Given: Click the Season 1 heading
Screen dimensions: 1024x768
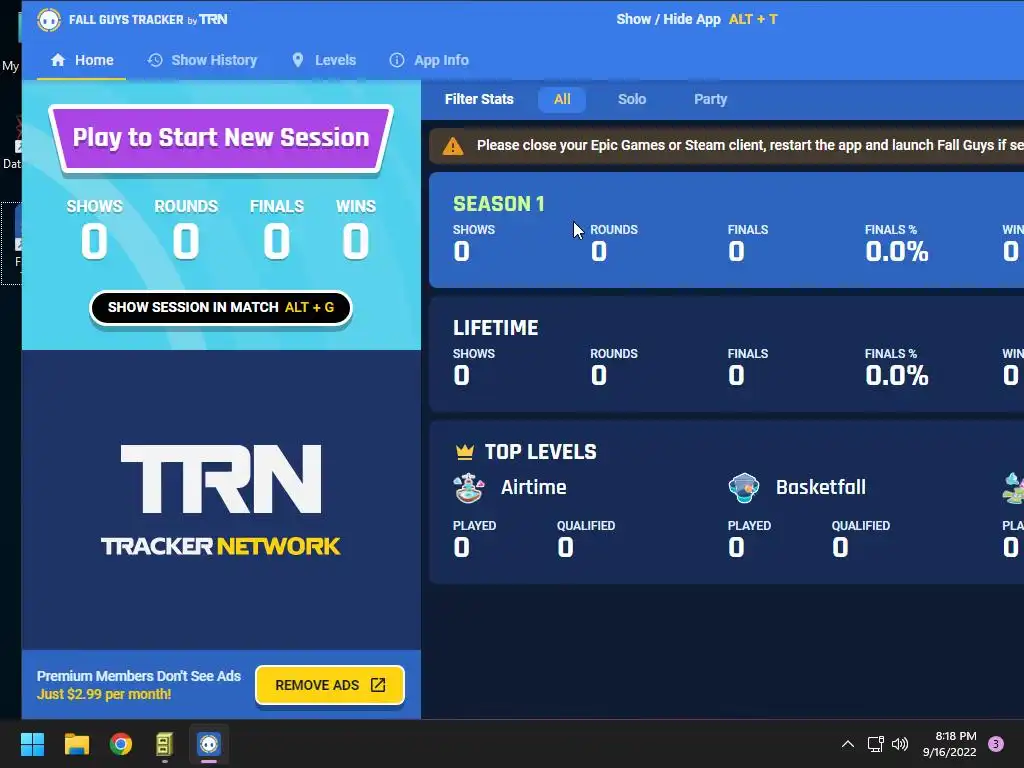Looking at the screenshot, I should tap(499, 204).
